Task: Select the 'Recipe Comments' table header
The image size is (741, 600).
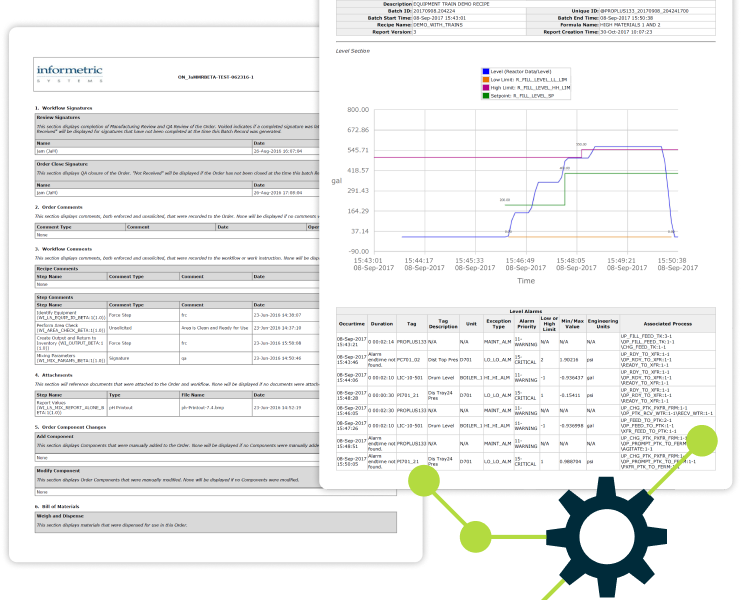Action: [x=58, y=269]
